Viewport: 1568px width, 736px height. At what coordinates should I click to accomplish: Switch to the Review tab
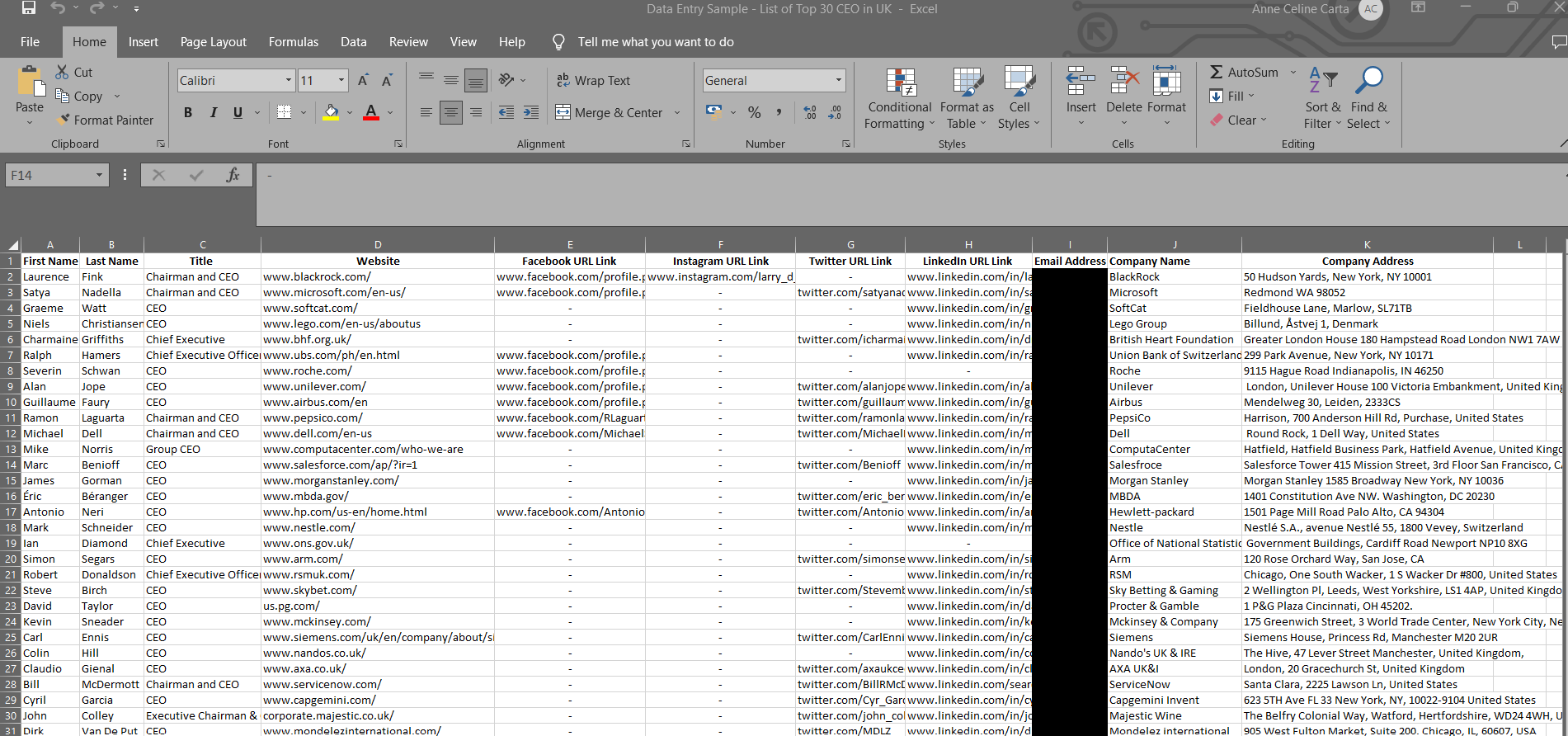[x=408, y=42]
